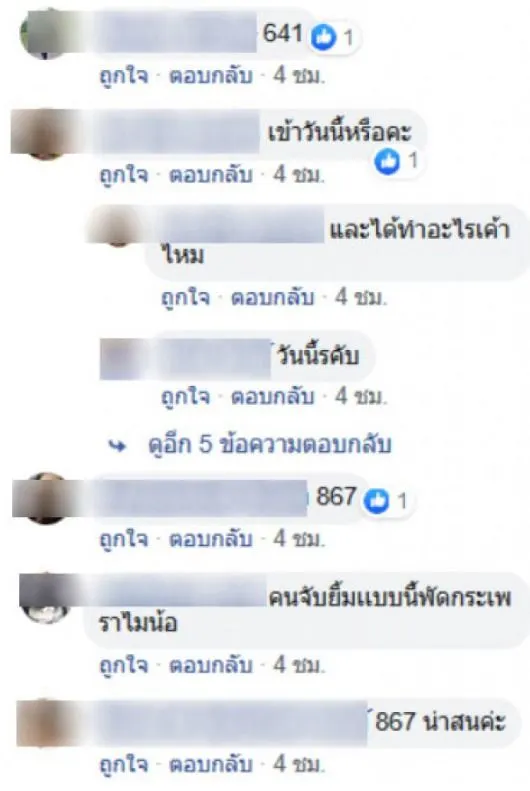Click the like reaction icon beside เข้าวันนี้หรือคะ comment

tap(387, 161)
